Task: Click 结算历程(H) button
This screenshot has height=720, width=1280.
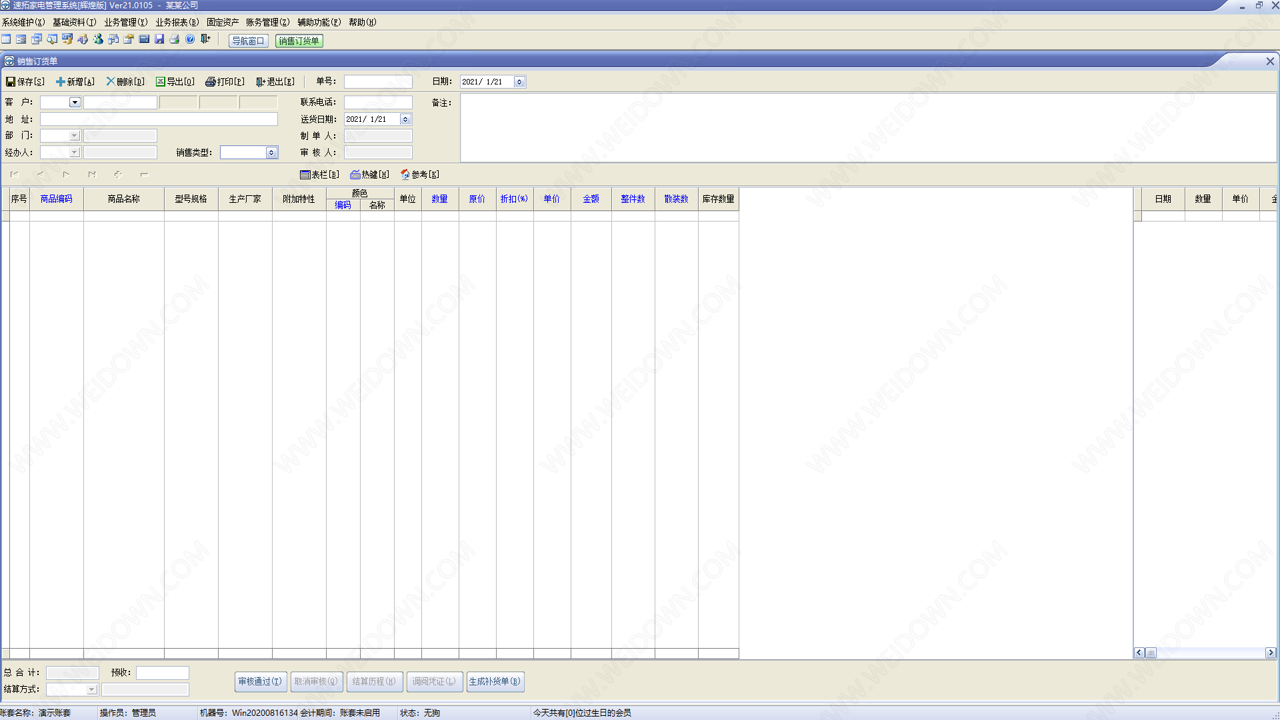Action: pyautogui.click(x=375, y=682)
